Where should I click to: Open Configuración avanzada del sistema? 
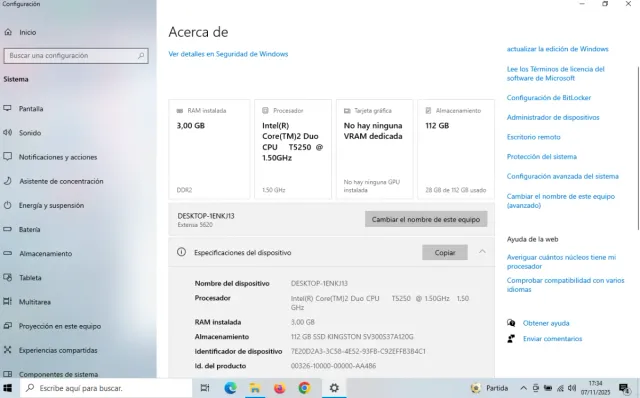click(562, 176)
